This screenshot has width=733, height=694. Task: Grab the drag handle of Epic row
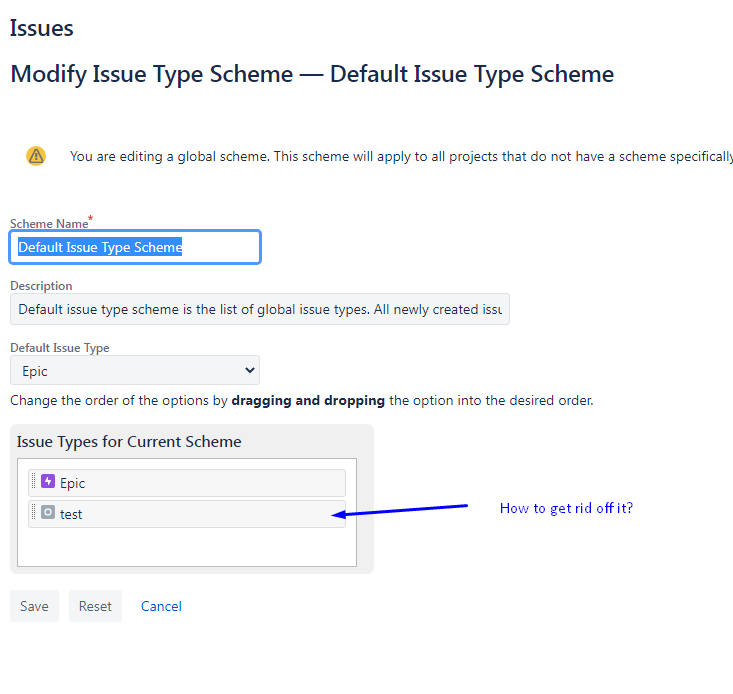34,481
